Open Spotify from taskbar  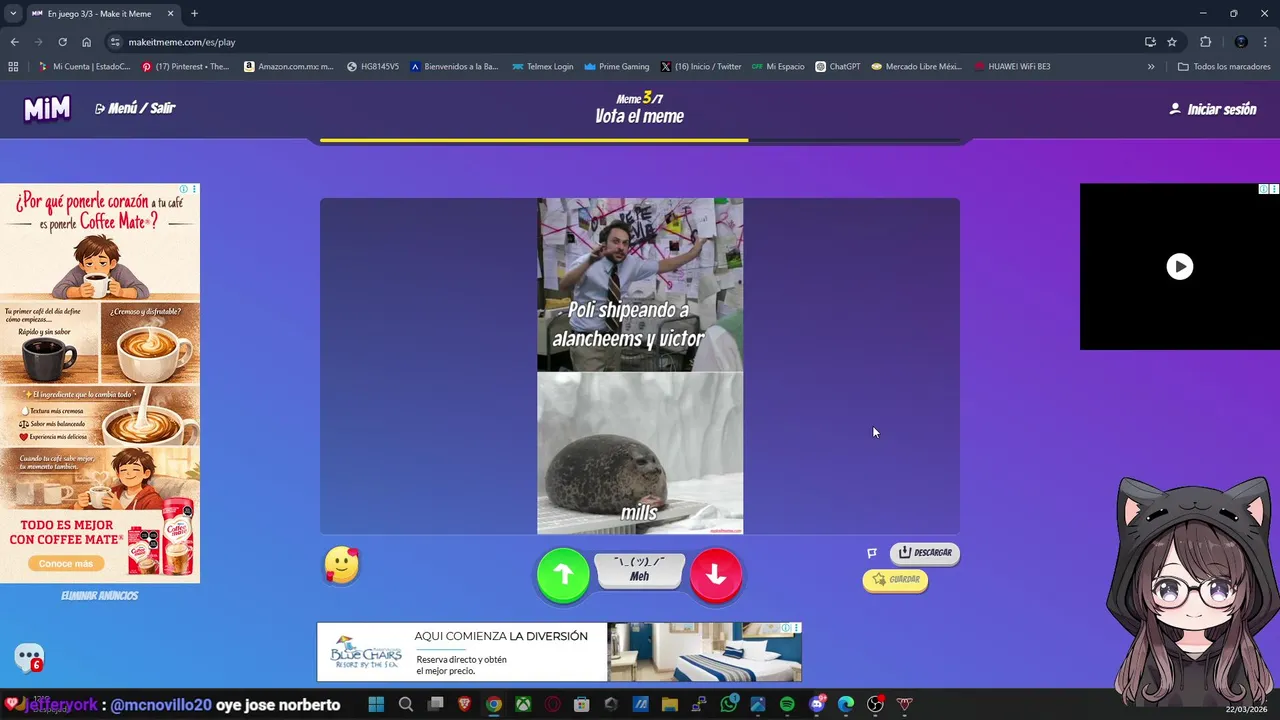787,705
